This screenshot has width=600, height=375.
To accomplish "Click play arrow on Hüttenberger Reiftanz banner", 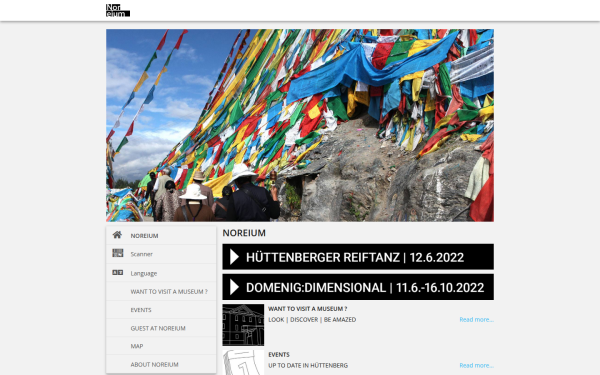I will point(235,257).
